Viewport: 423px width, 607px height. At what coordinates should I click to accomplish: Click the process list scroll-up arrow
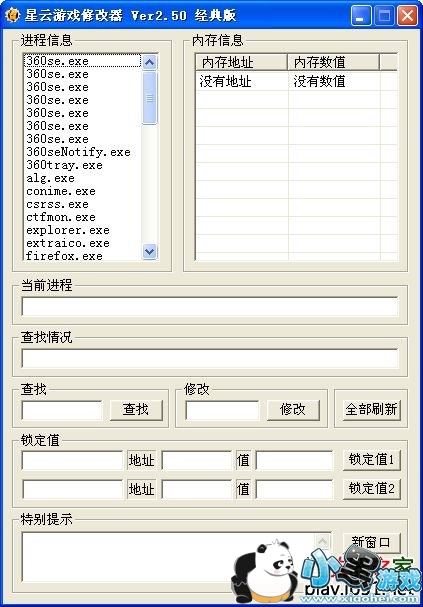point(150,62)
